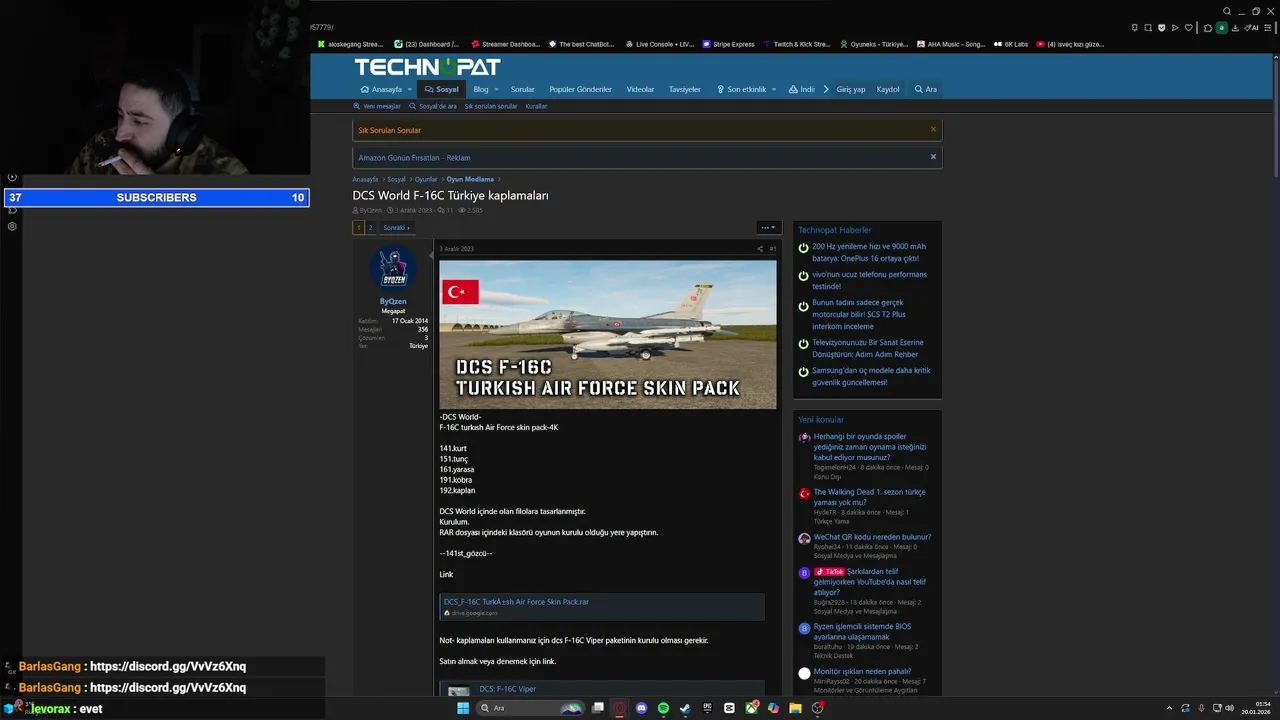Expand the Blog dropdown arrow
The image size is (1280, 720).
pyautogui.click(x=496, y=89)
